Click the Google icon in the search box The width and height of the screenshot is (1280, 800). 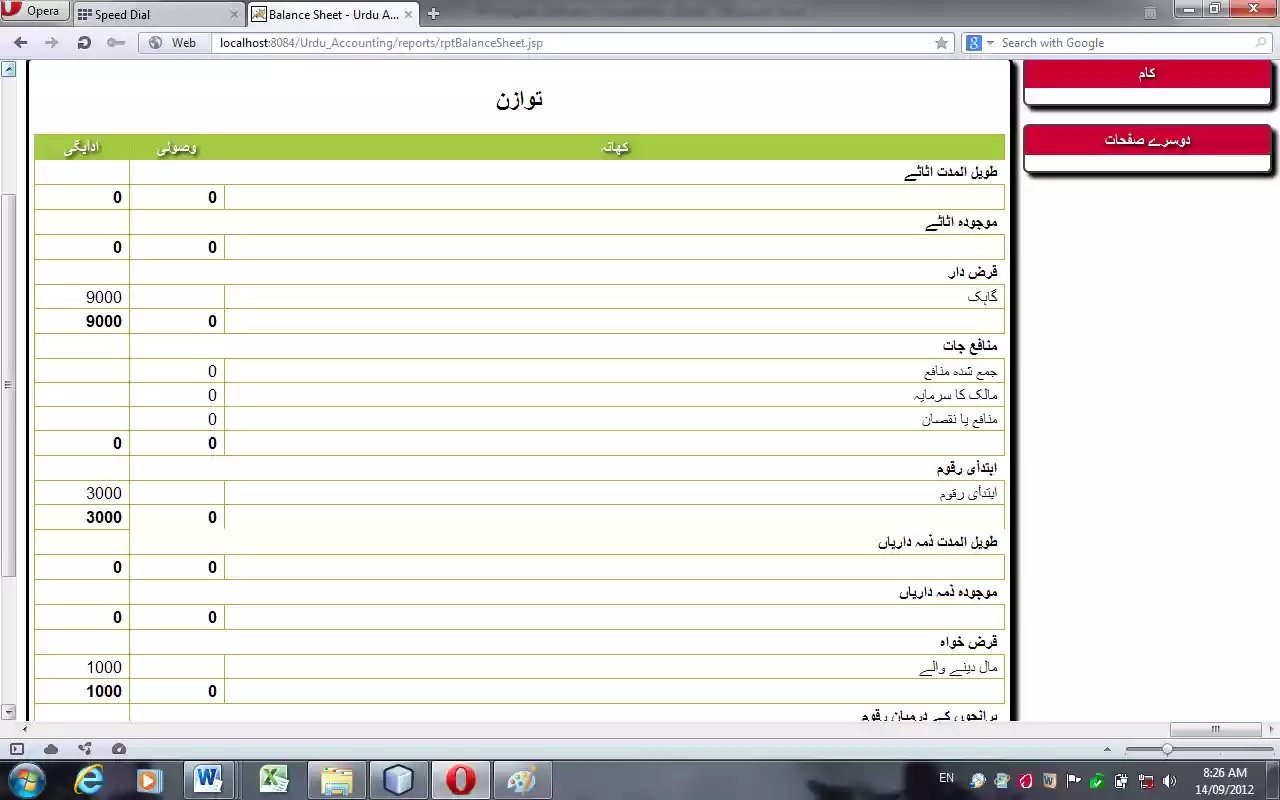click(x=973, y=42)
